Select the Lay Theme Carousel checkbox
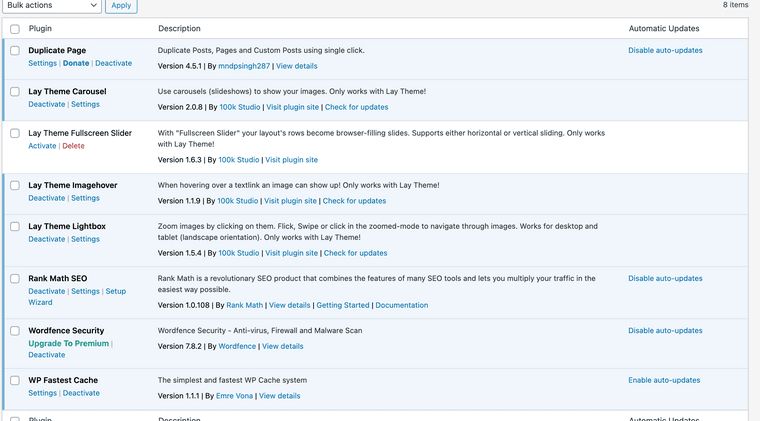The image size is (760, 421). pyautogui.click(x=14, y=91)
